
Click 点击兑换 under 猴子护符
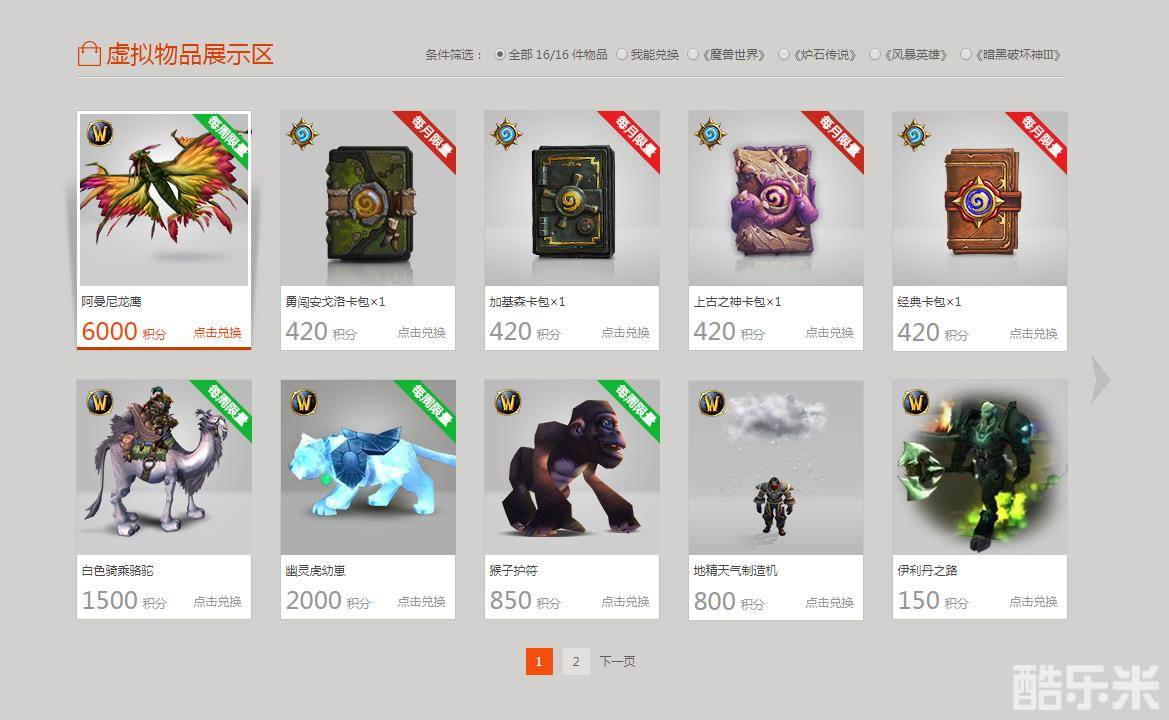point(626,601)
